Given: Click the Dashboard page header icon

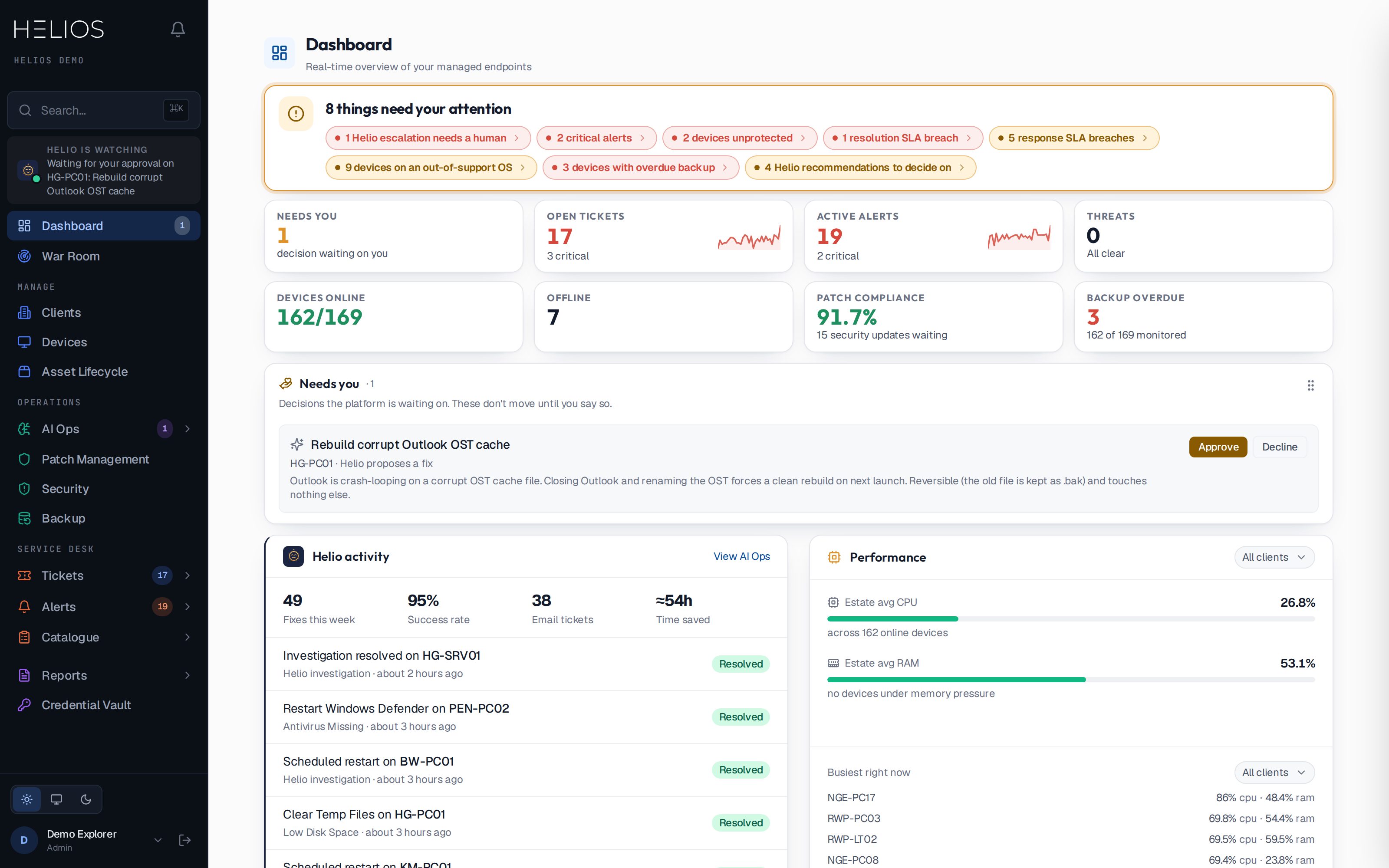Looking at the screenshot, I should [x=280, y=53].
